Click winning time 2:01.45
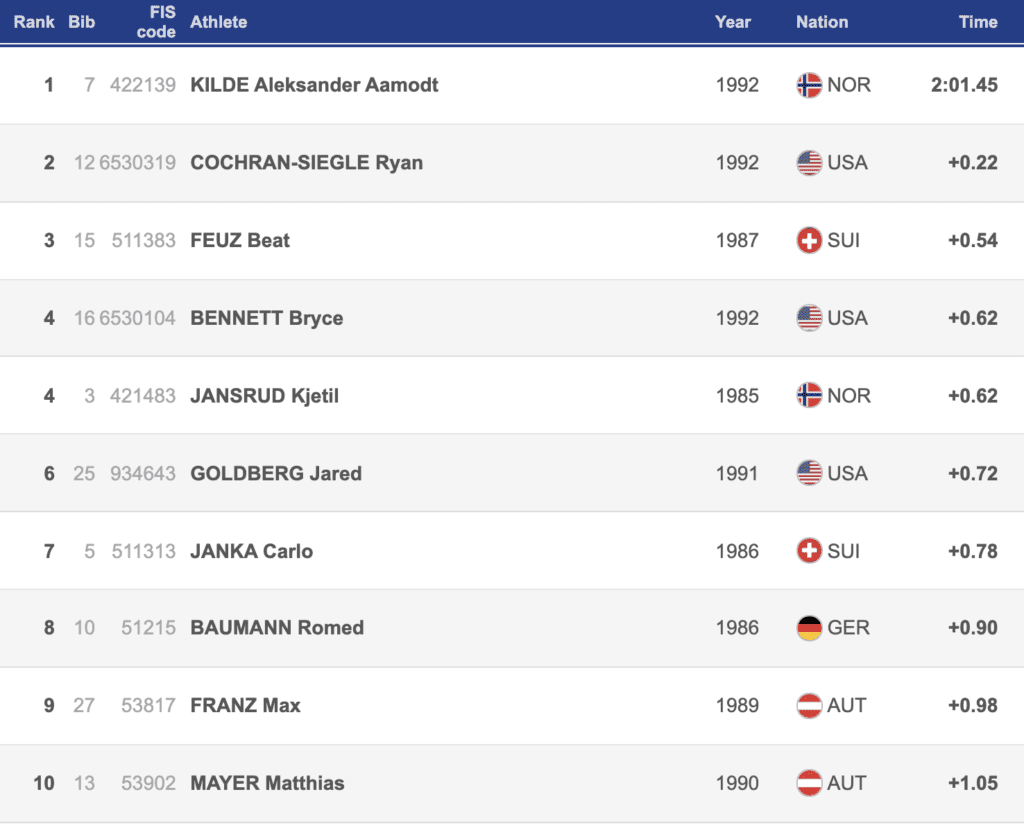Screen dimensions: 1024x826 (x=964, y=85)
